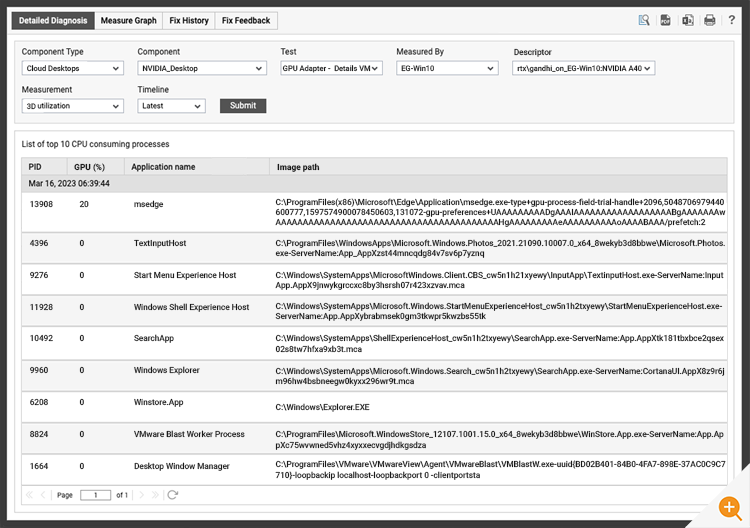Select the TextInputHost application row
Image resolution: width=750 pixels, height=528 pixels.
tap(374, 248)
